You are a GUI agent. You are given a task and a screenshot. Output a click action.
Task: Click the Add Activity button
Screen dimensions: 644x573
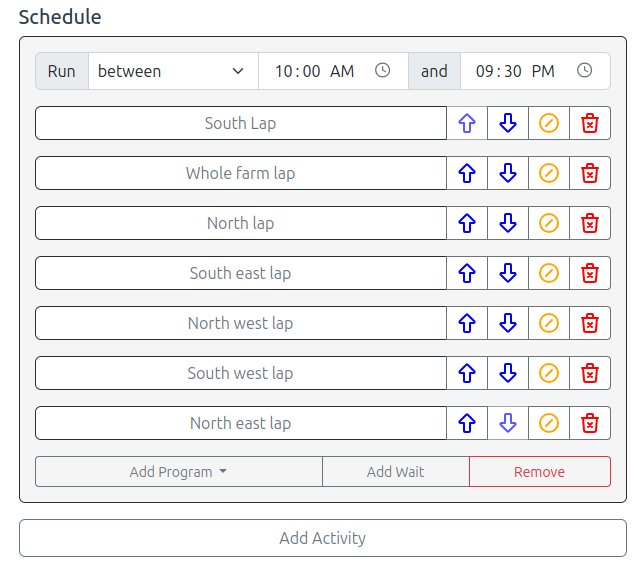click(x=323, y=538)
